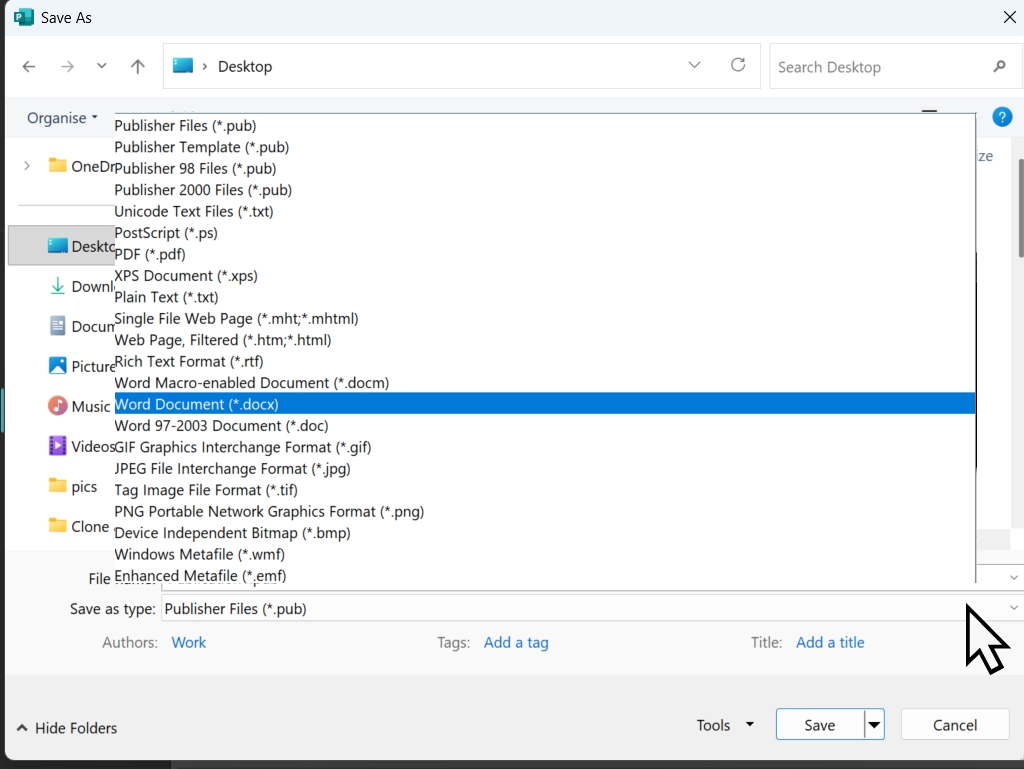Viewport: 1024px width, 769px height.
Task: Click the File name dropdown chevron
Action: (x=1014, y=577)
